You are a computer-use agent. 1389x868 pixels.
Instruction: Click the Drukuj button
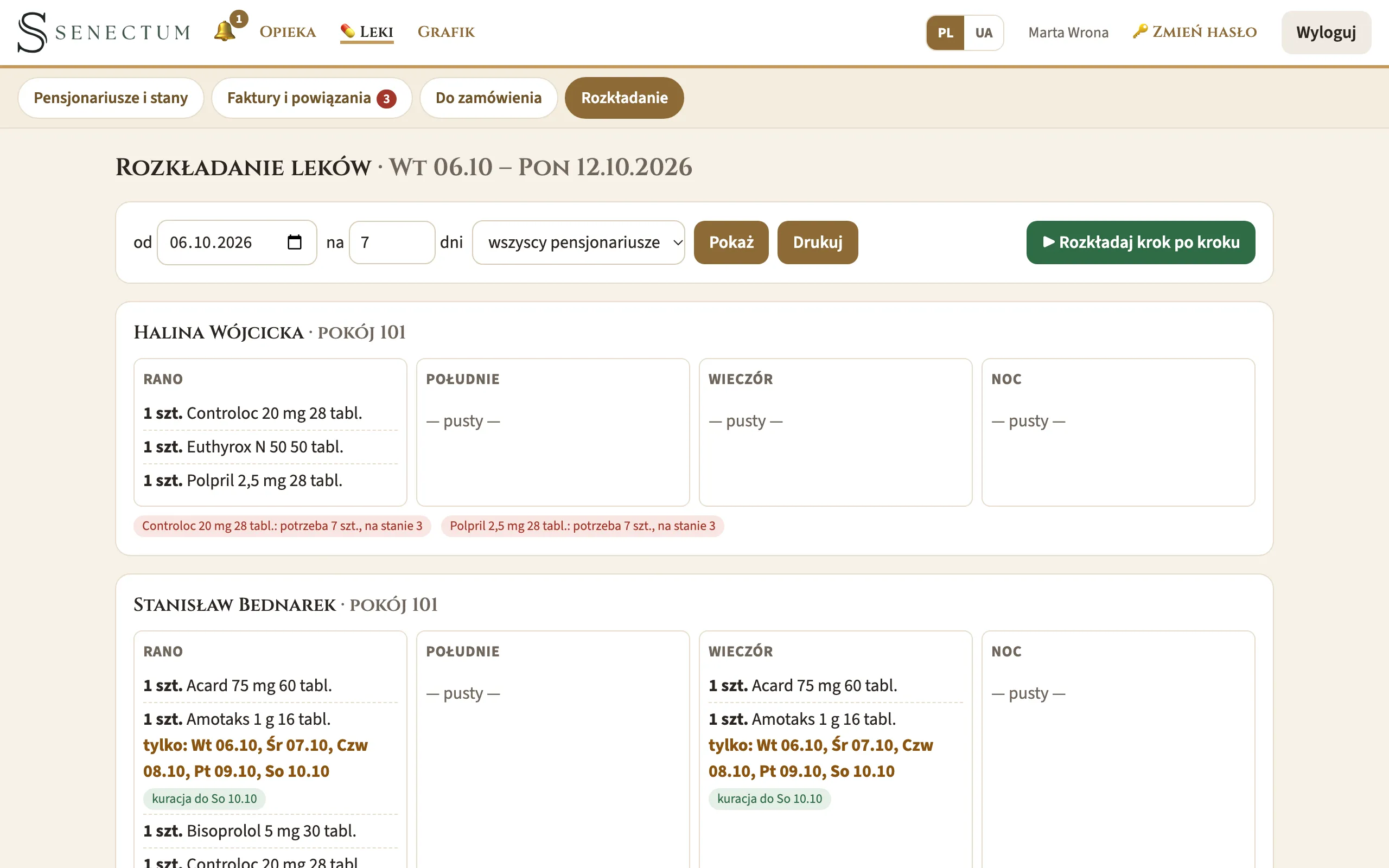click(817, 242)
